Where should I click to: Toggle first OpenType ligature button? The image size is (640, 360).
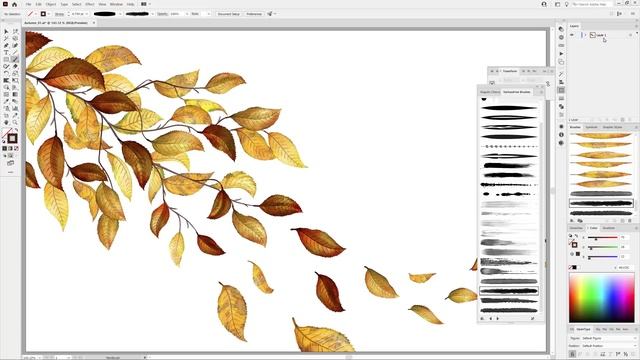pos(572,354)
